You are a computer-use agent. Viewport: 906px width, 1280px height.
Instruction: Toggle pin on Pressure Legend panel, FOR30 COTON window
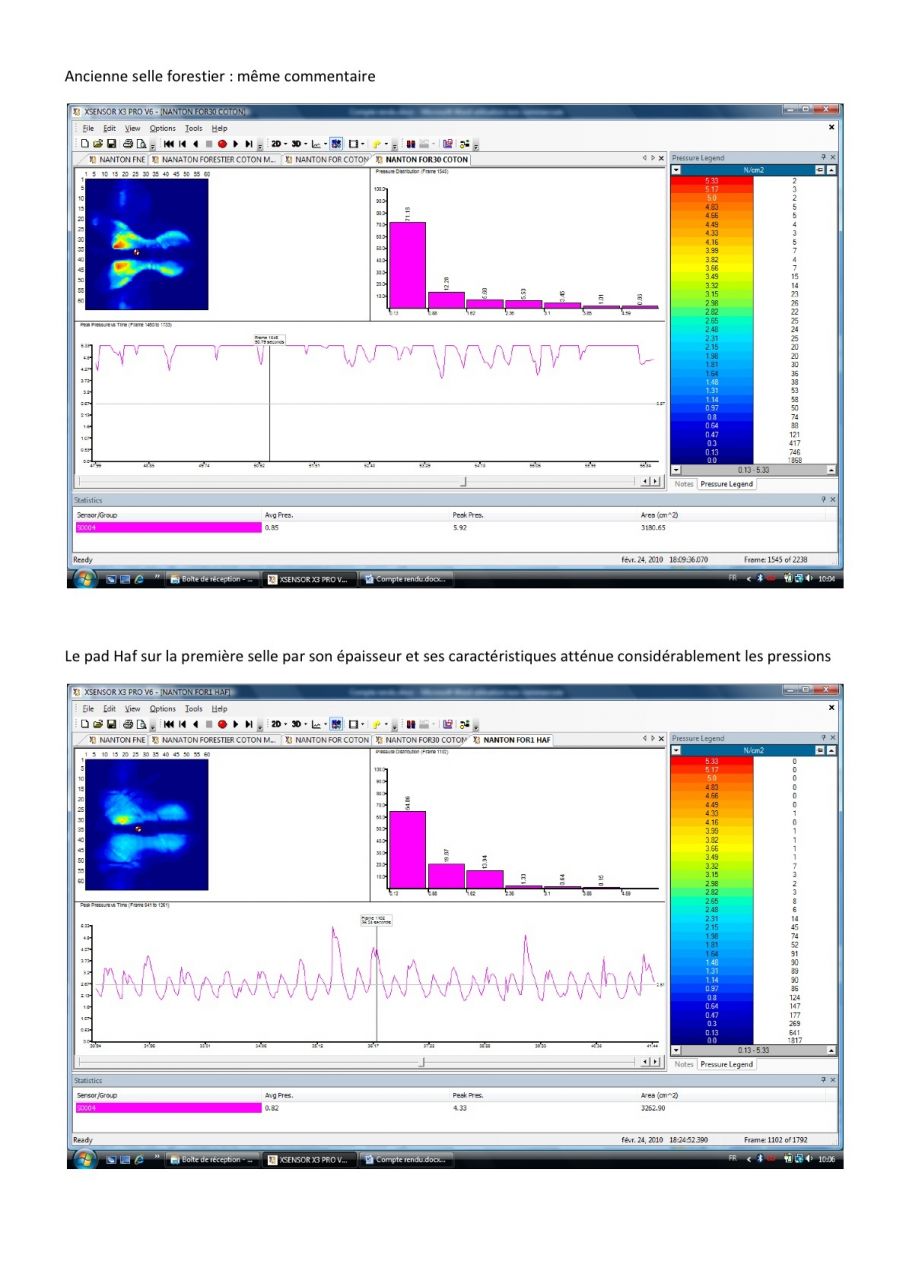tap(824, 158)
